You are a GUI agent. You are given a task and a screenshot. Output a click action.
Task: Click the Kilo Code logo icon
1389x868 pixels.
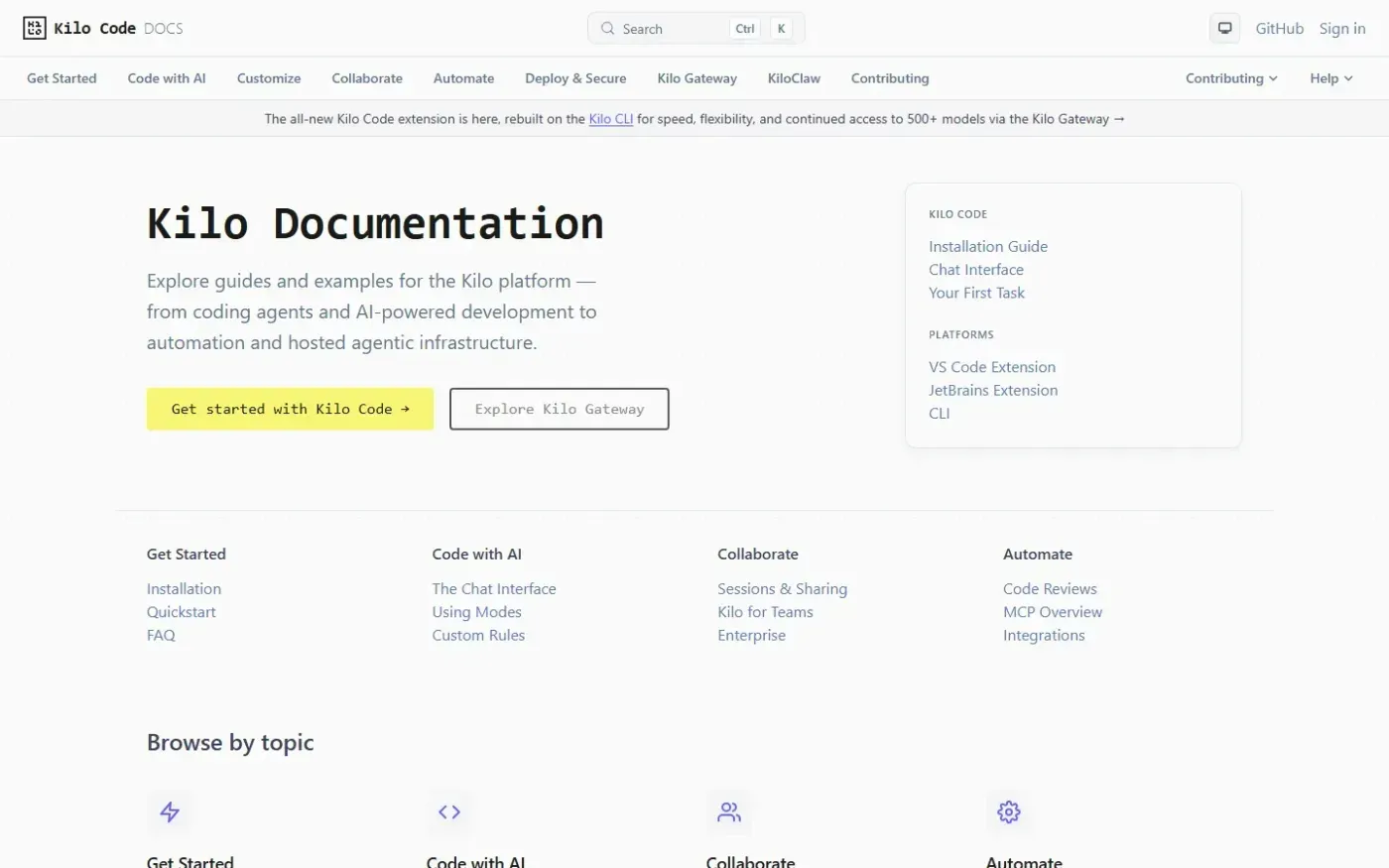point(34,28)
